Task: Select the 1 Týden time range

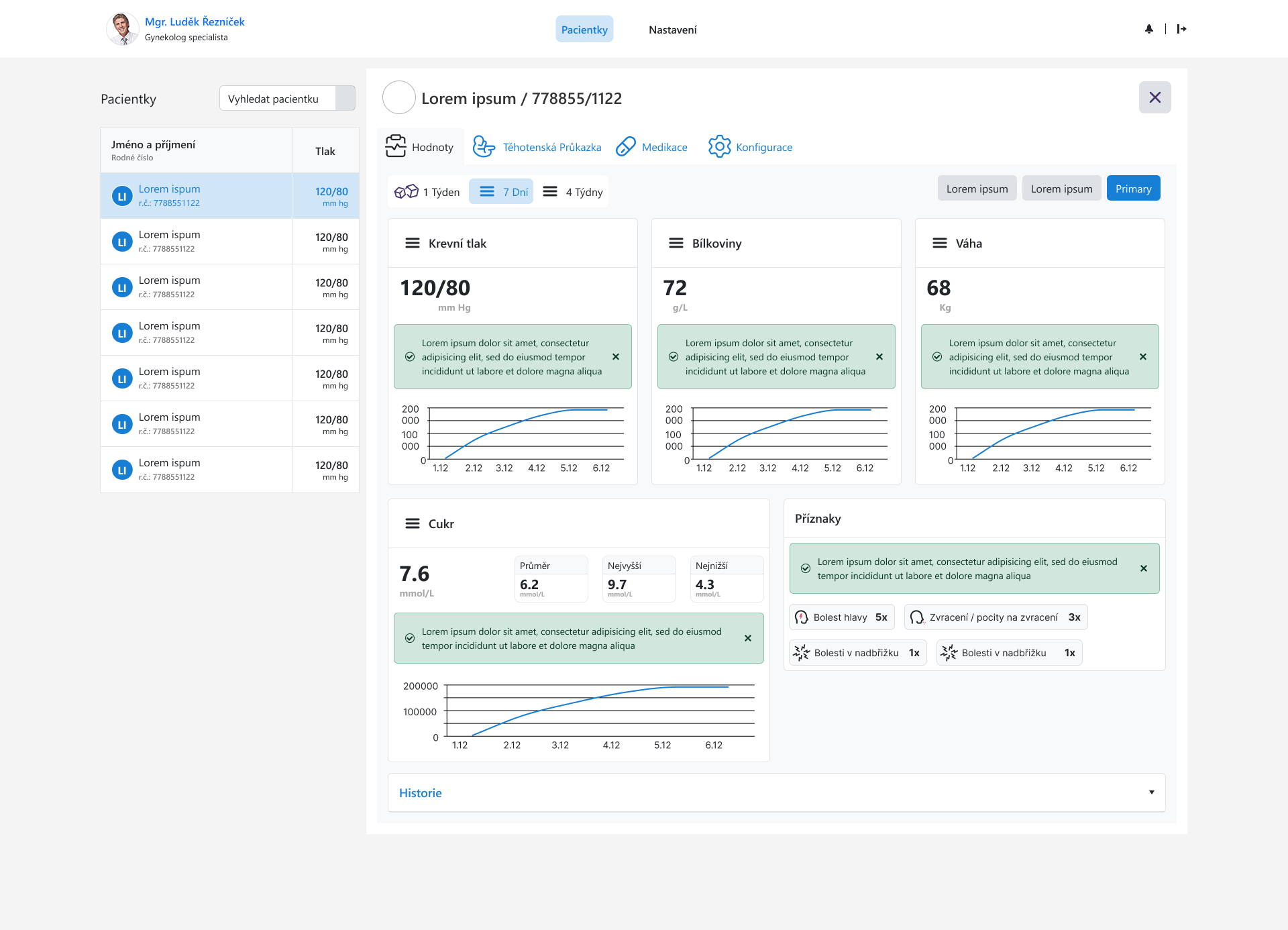Action: tap(427, 192)
